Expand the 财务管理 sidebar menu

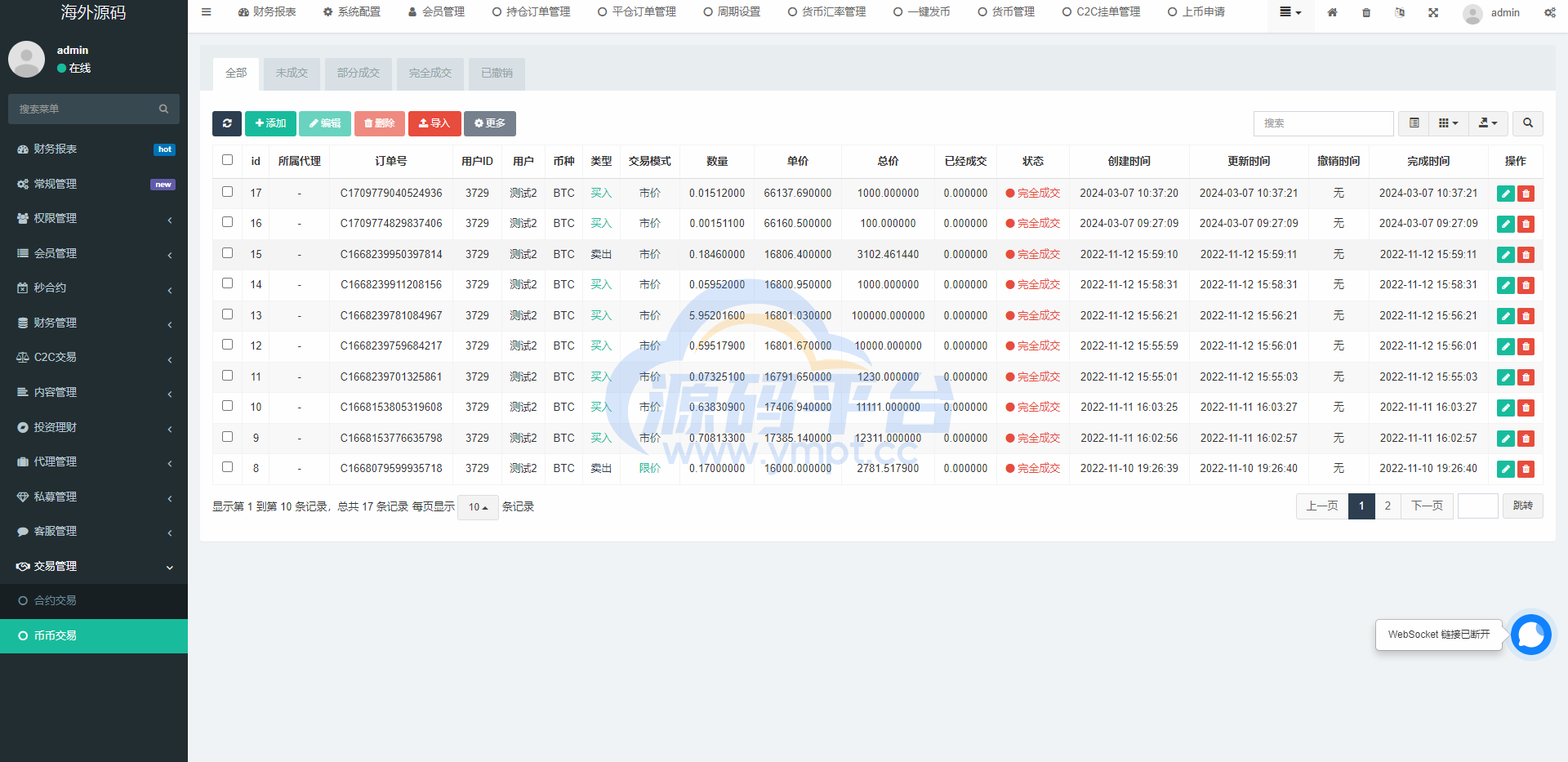94,323
